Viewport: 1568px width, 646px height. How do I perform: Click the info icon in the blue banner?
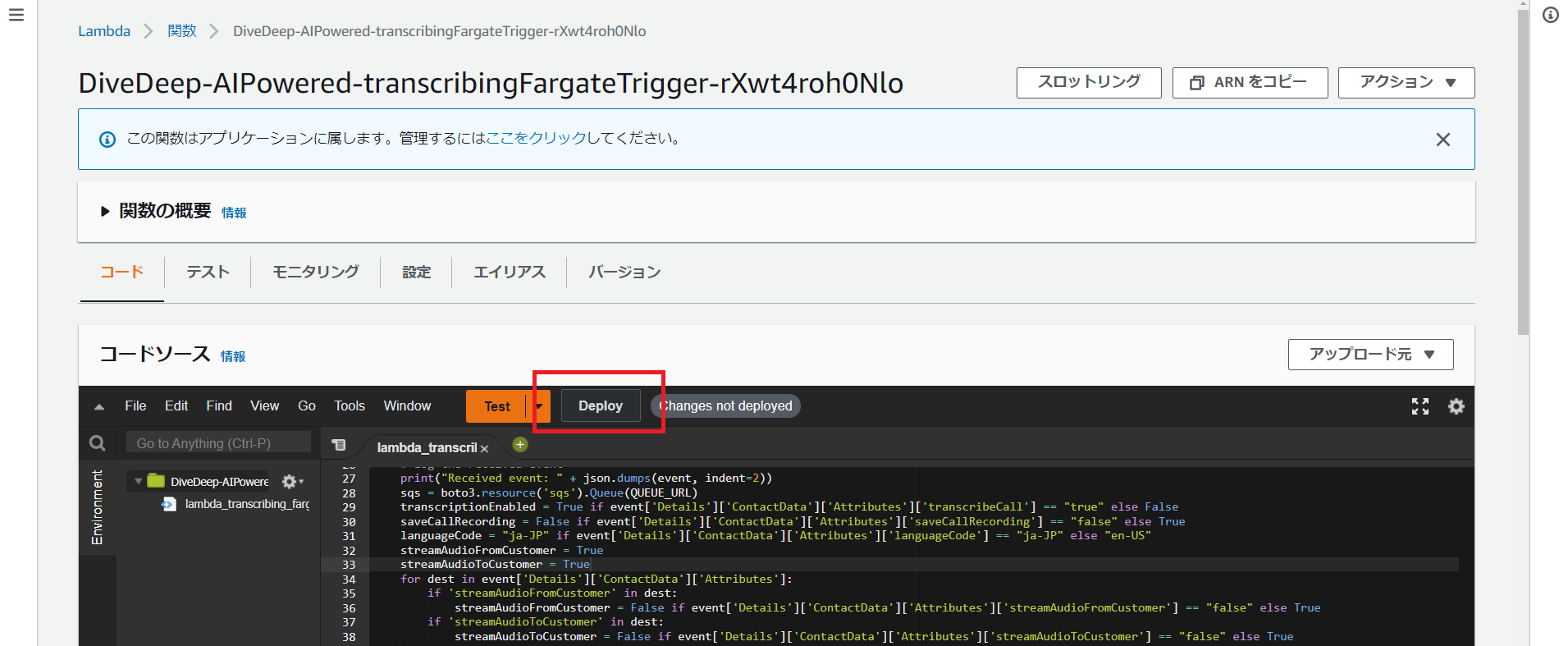107,140
